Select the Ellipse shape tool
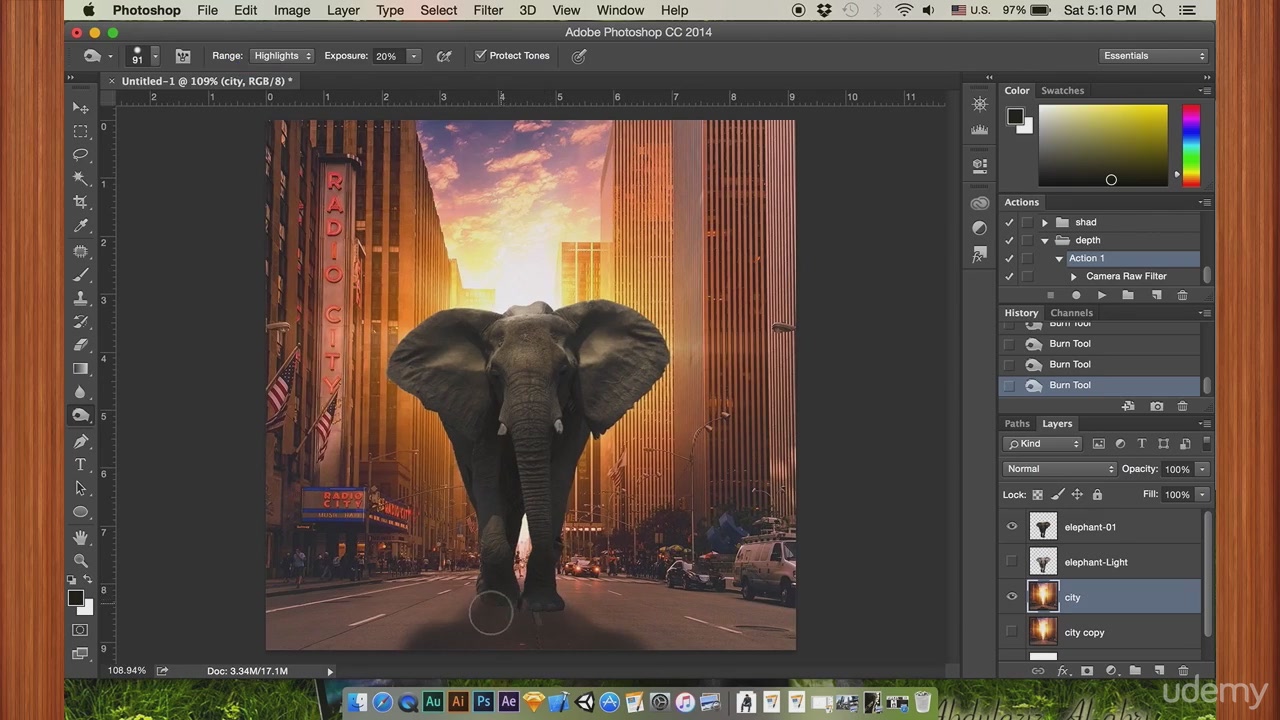The width and height of the screenshot is (1280, 720). point(80,512)
